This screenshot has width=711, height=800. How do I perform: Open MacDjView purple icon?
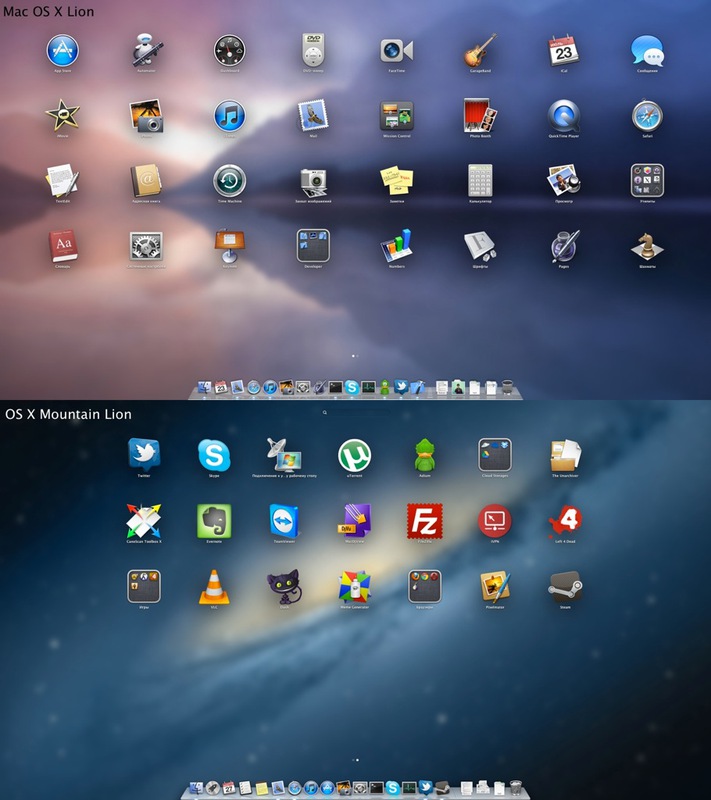tap(354, 520)
